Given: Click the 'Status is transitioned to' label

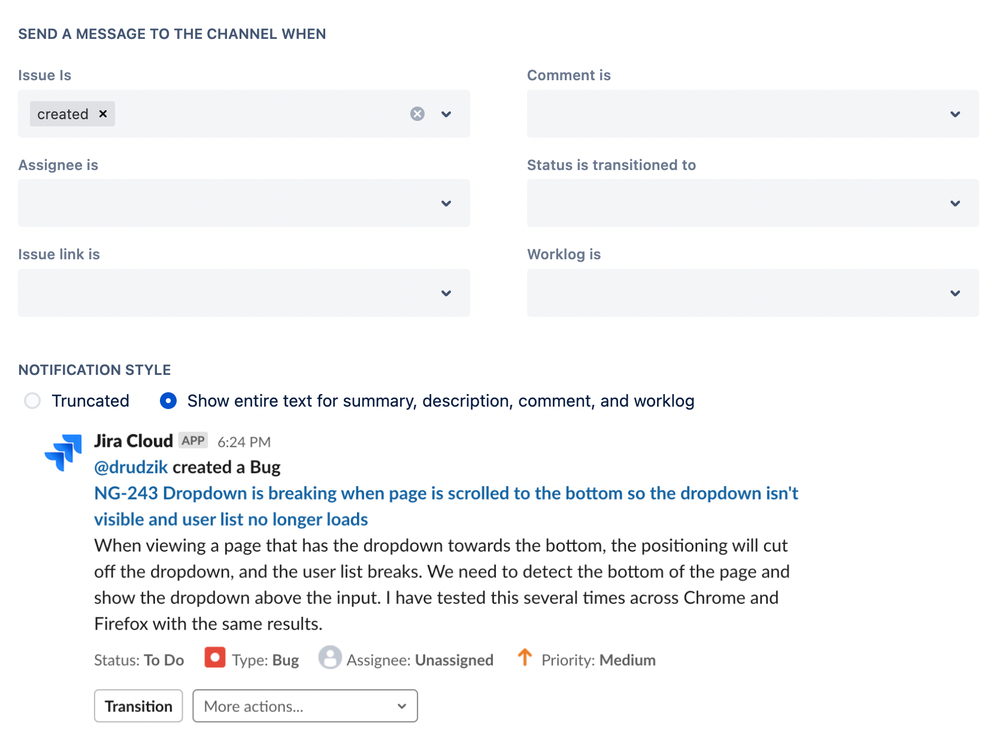Looking at the screenshot, I should (x=612, y=165).
